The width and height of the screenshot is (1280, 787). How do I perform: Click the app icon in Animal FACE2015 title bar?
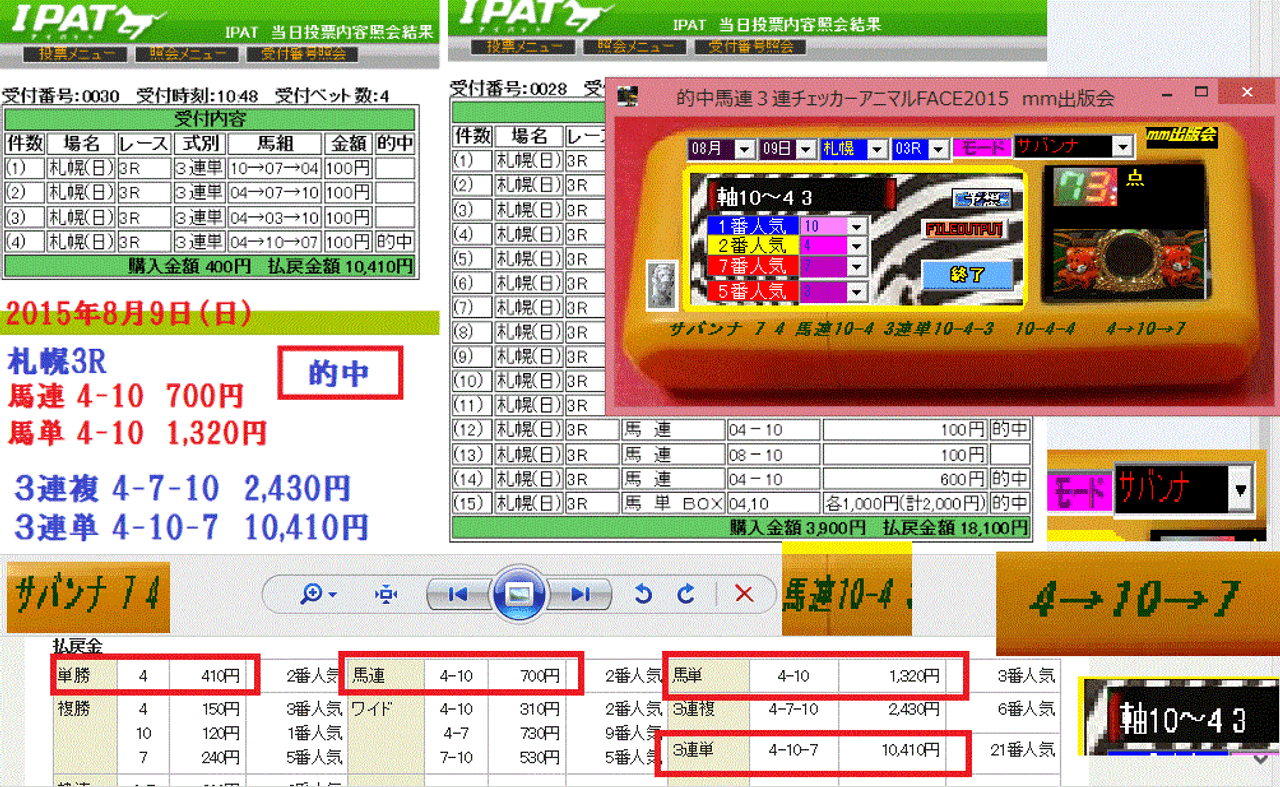tap(628, 97)
